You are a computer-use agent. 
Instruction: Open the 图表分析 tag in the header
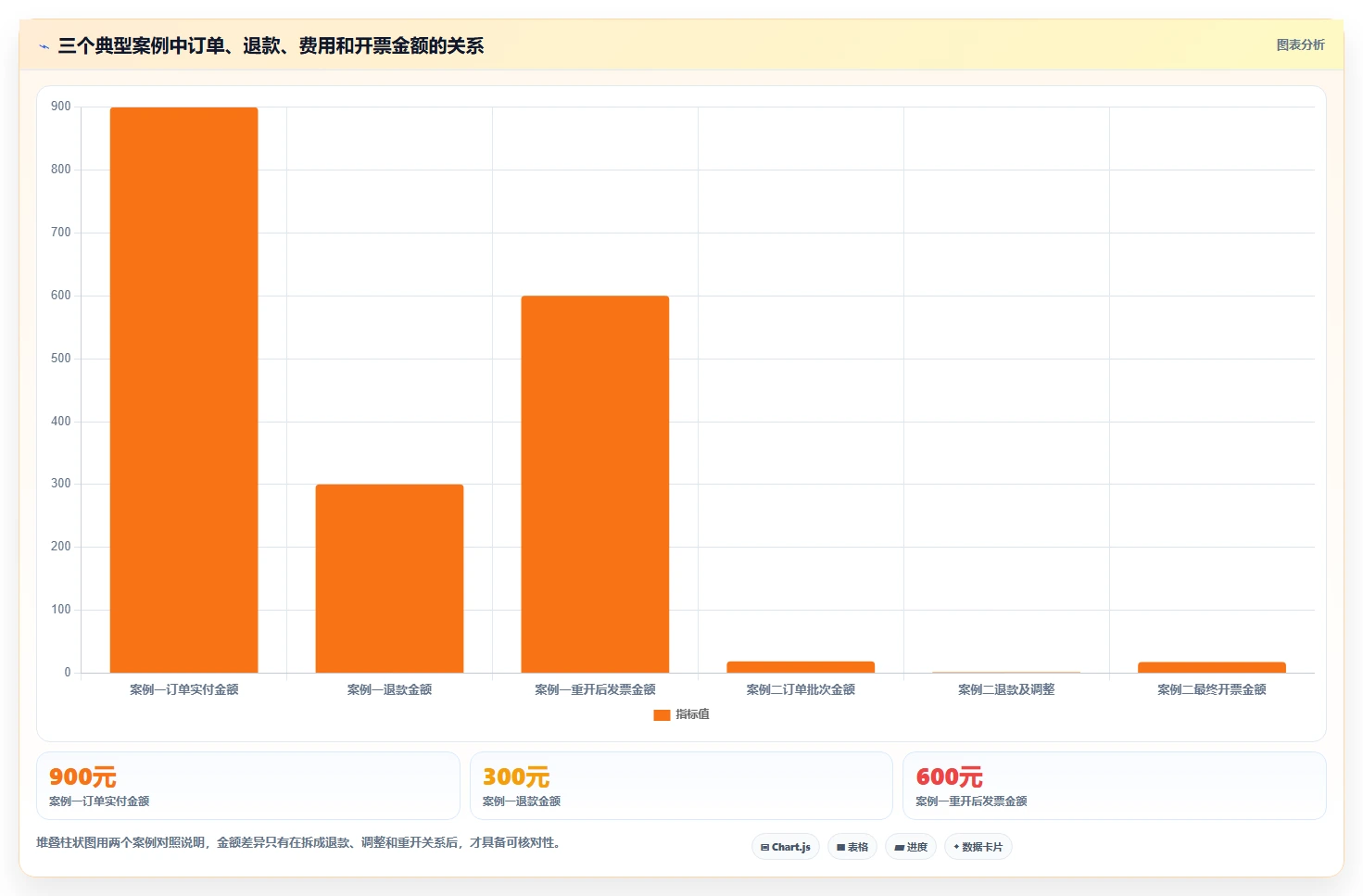click(1300, 44)
